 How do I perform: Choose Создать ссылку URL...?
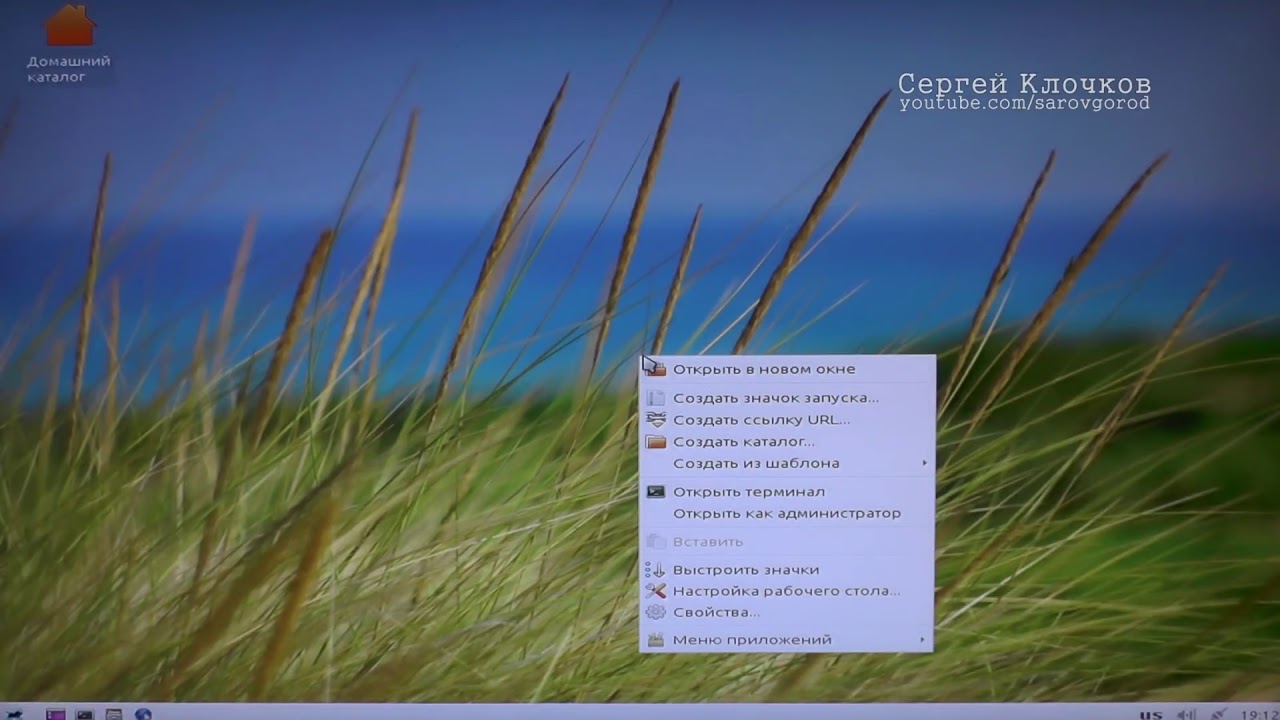tap(787, 420)
